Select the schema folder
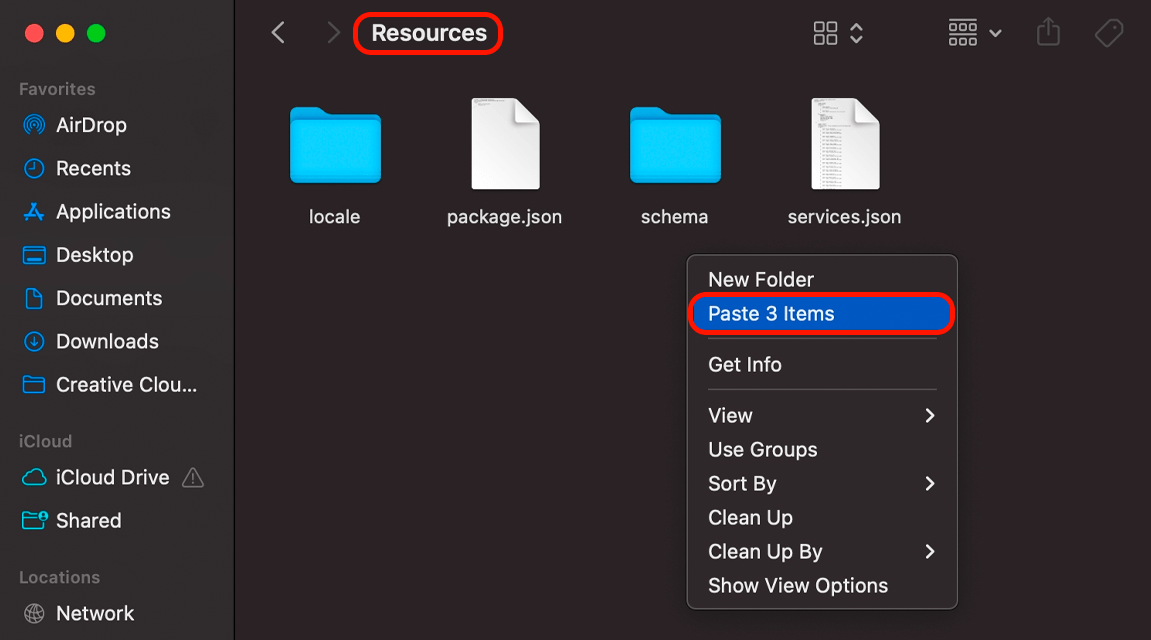This screenshot has width=1151, height=640. tap(675, 145)
